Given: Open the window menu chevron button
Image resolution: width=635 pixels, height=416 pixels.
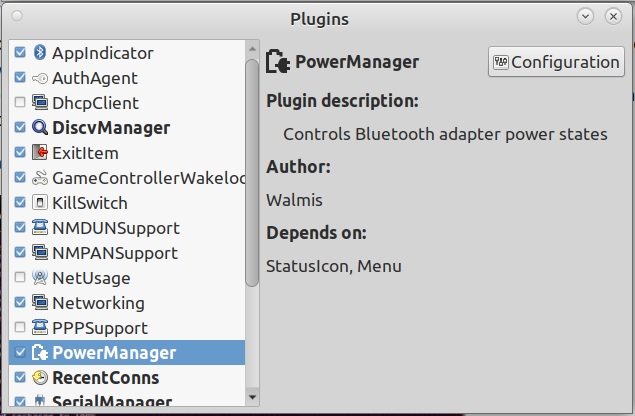Looking at the screenshot, I should [585, 16].
